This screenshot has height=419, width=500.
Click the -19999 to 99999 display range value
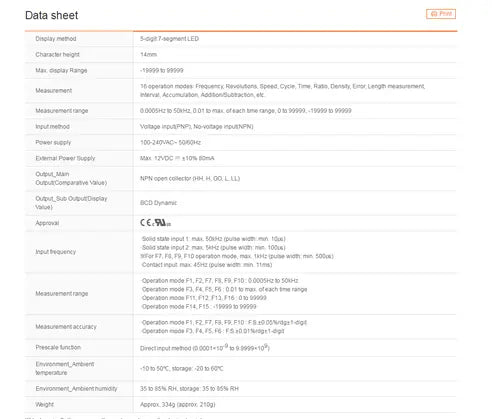(x=162, y=70)
